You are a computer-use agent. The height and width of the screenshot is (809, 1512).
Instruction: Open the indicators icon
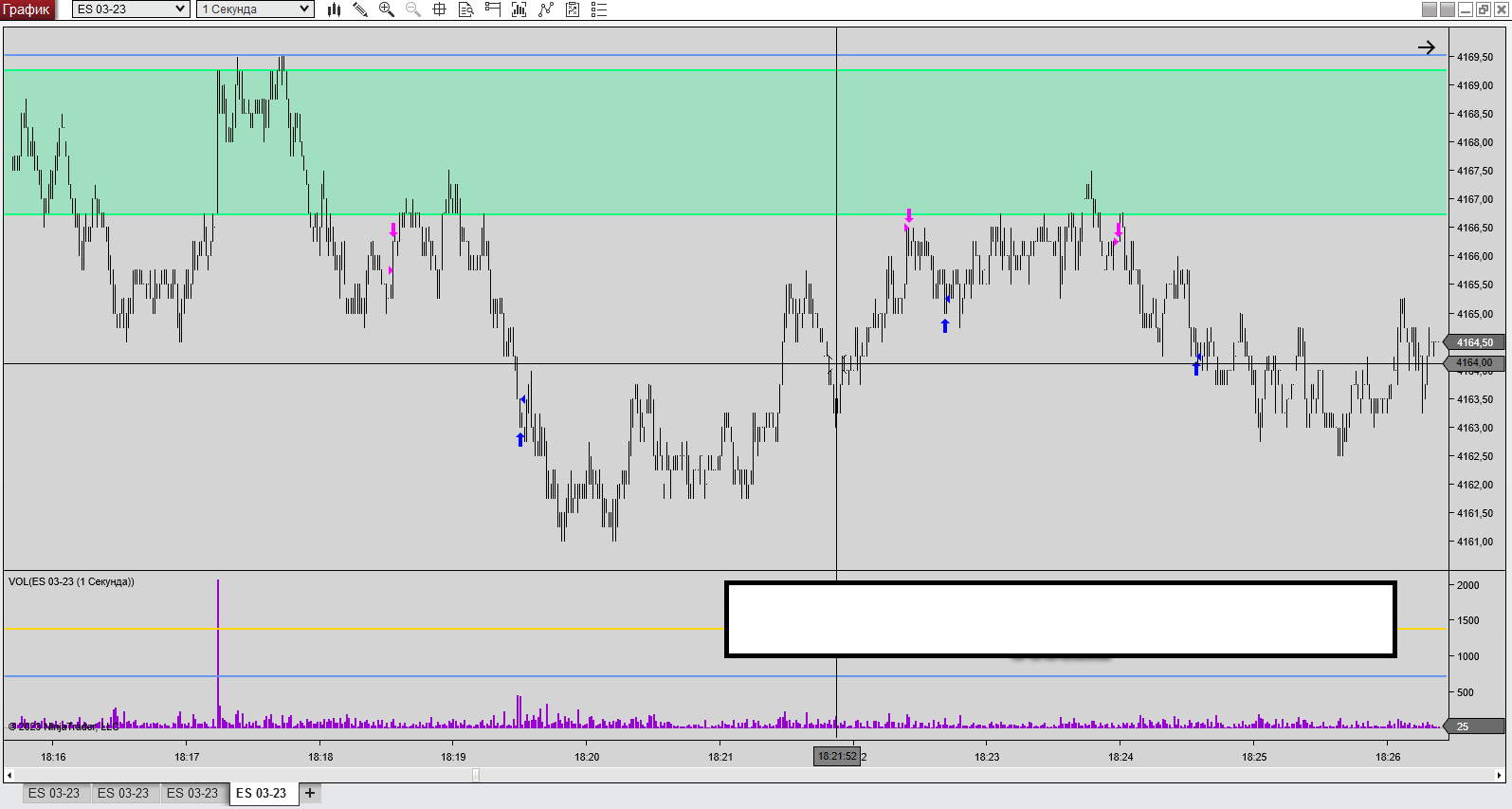[545, 9]
